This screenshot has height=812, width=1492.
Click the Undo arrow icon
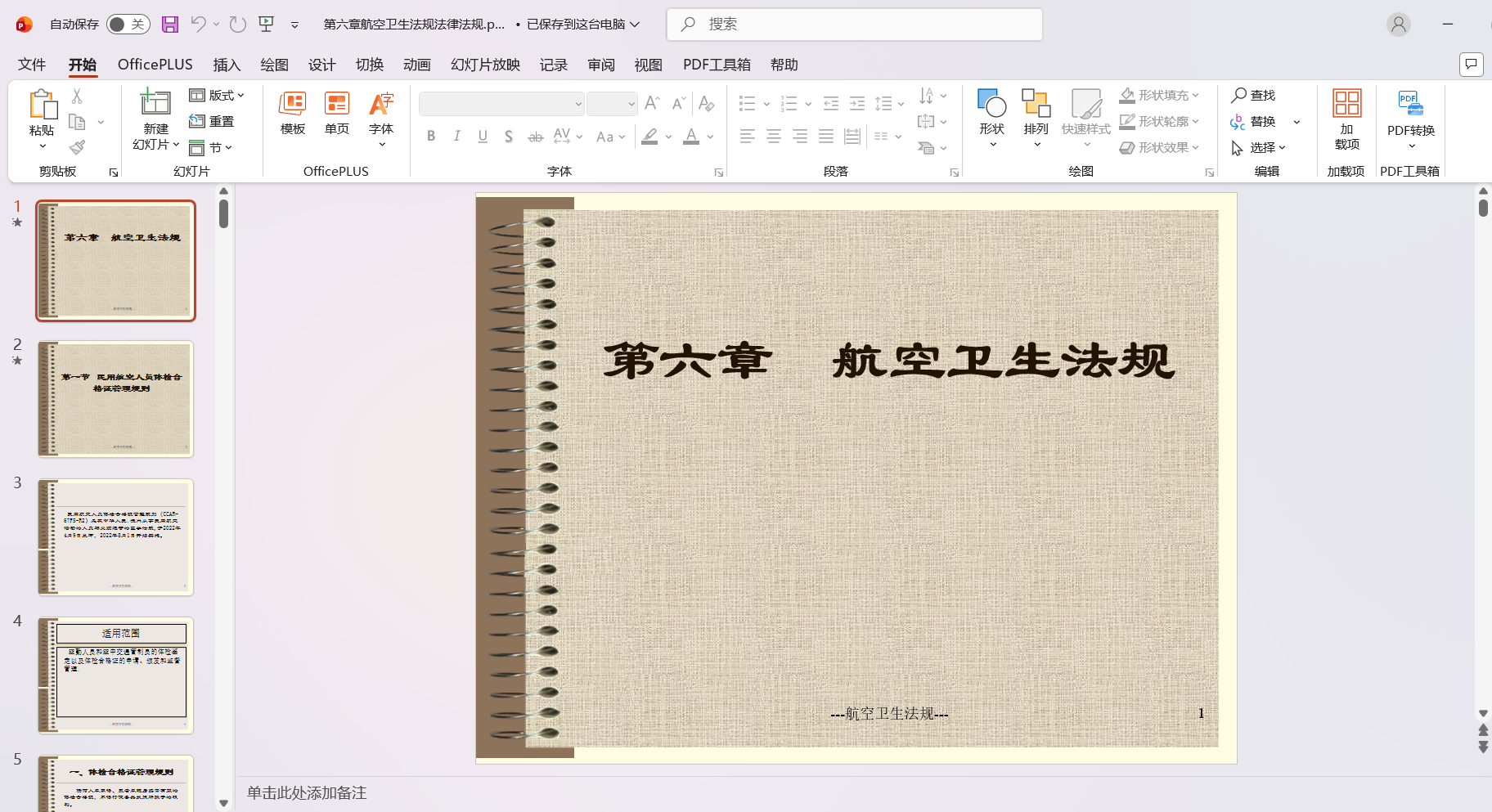tap(198, 25)
